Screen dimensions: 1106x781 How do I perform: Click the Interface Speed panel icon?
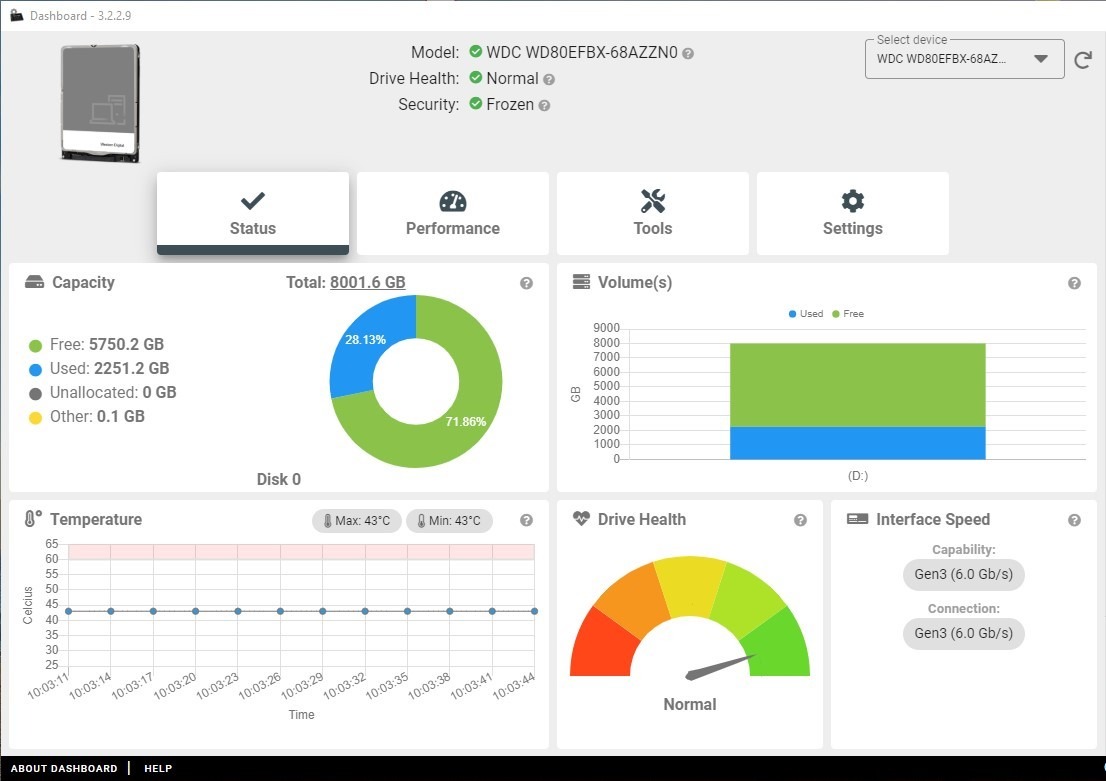point(858,519)
